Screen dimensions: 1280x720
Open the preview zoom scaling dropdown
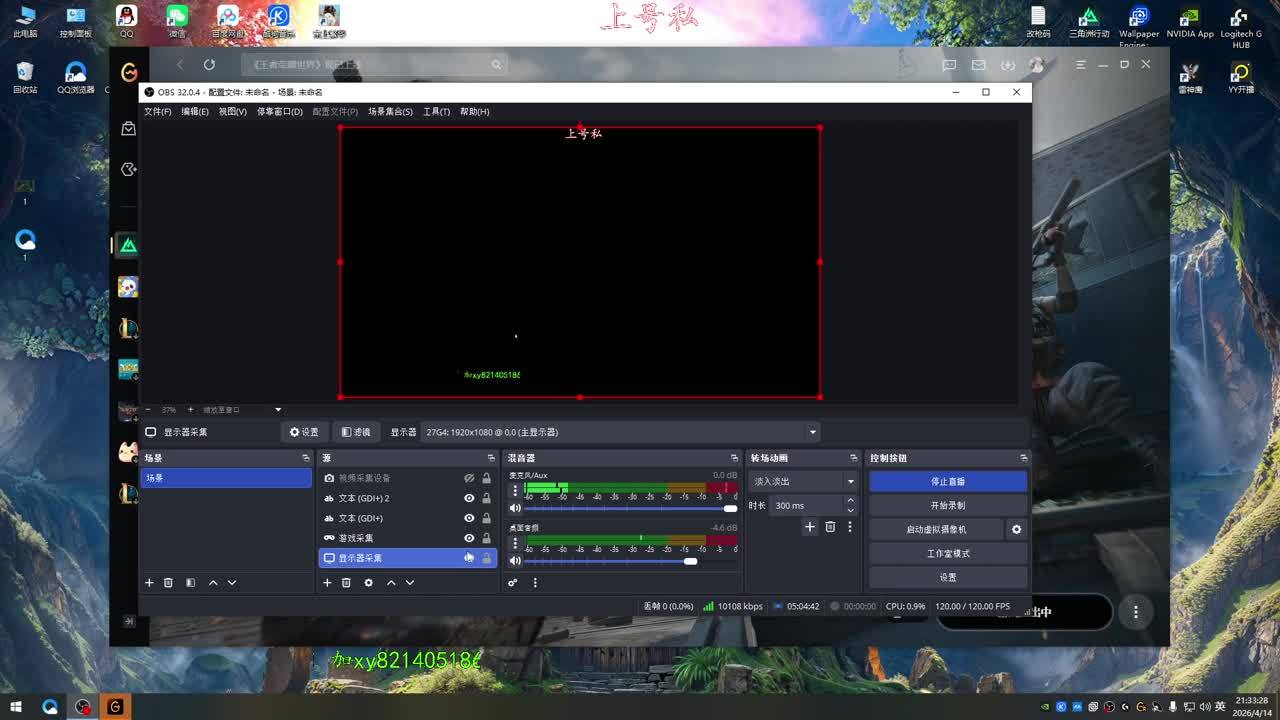pos(278,410)
